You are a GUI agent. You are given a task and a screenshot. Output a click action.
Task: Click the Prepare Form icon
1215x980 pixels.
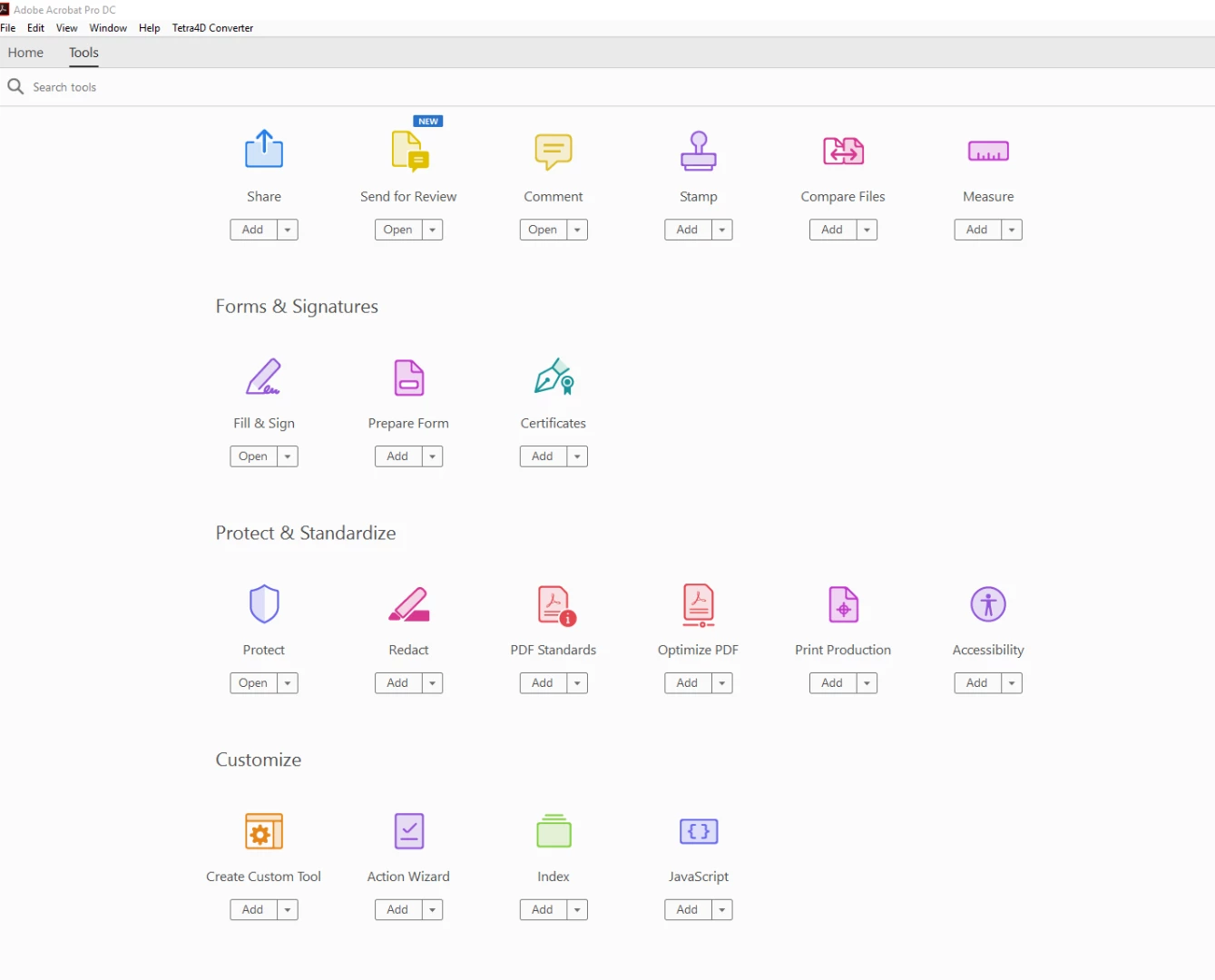point(409,377)
